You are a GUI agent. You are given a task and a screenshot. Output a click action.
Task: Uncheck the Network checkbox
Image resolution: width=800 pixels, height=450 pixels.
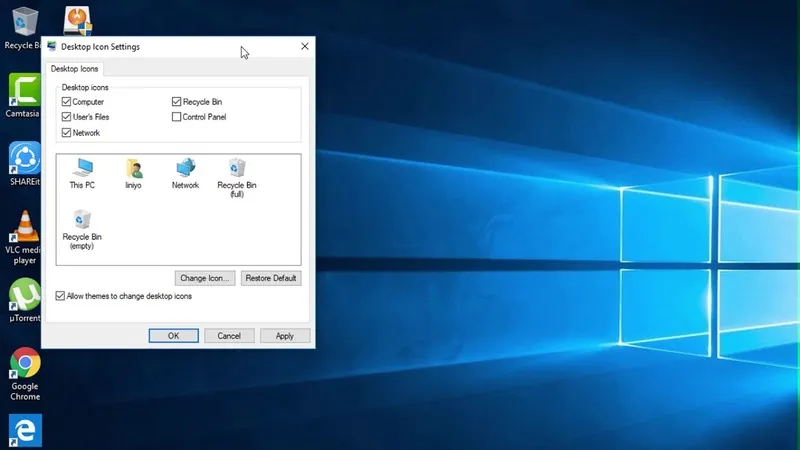[66, 133]
